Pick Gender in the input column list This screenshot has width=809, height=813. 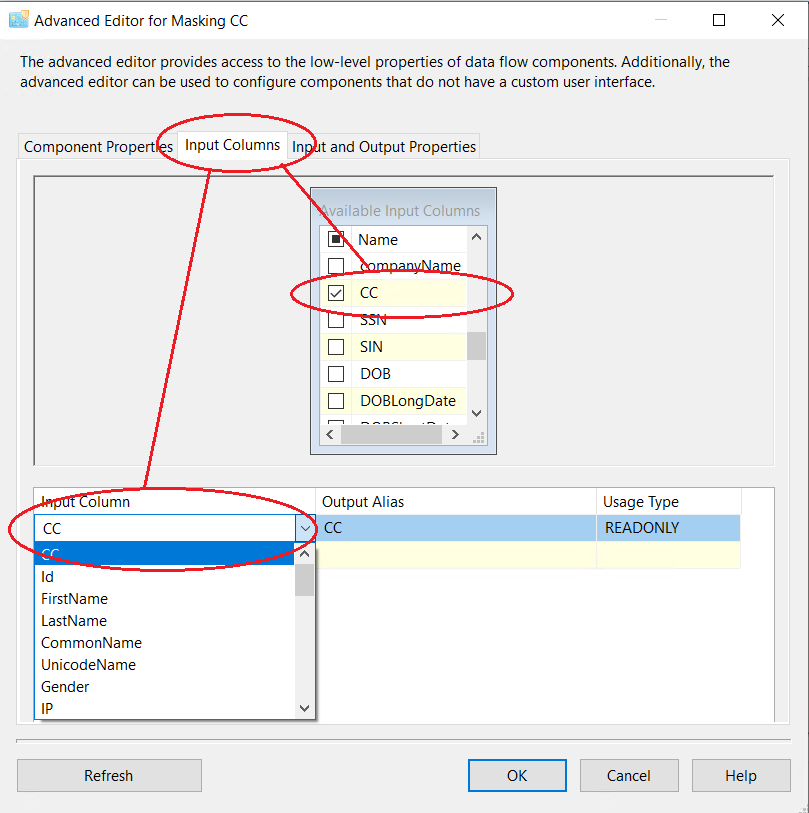coord(65,687)
